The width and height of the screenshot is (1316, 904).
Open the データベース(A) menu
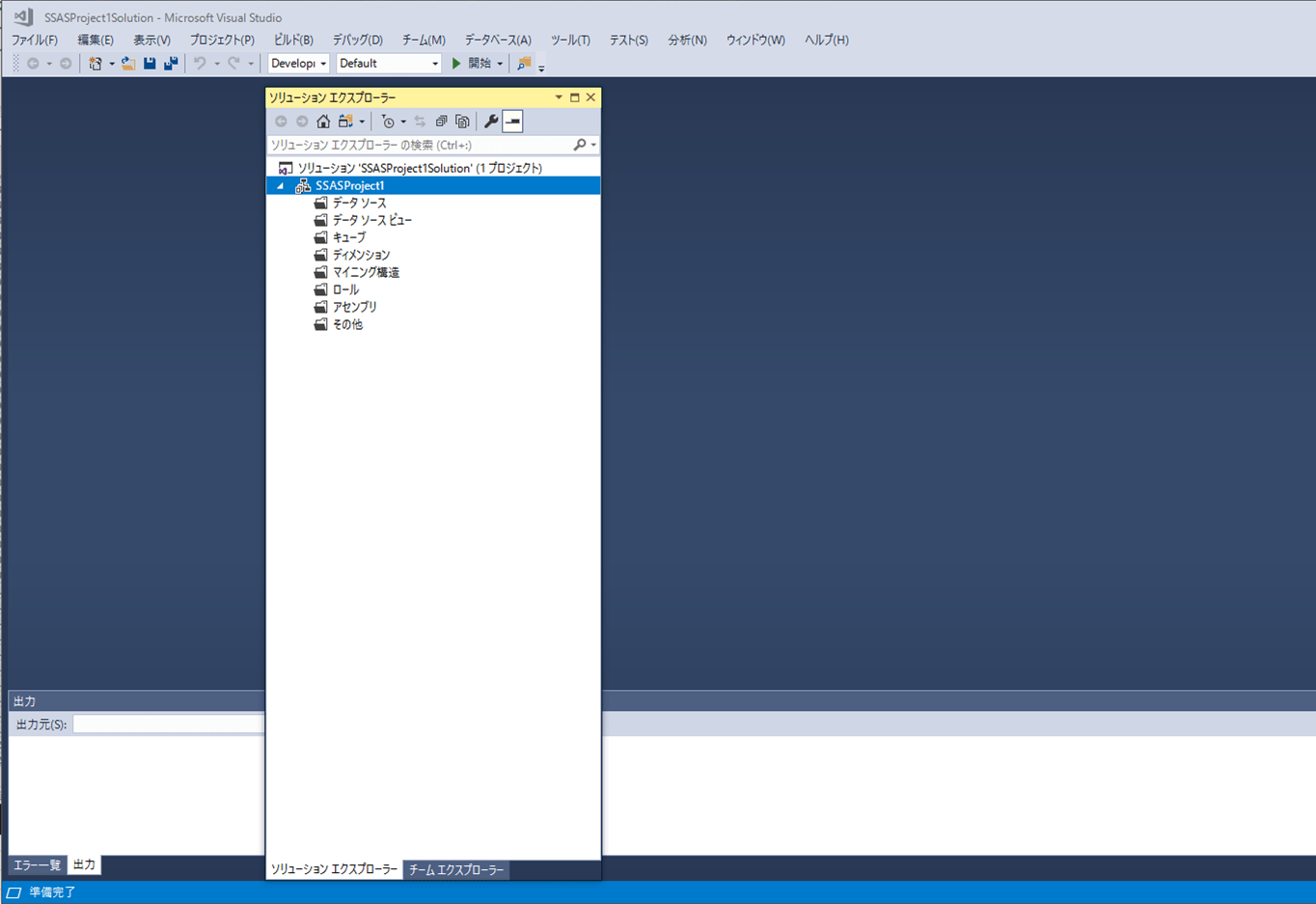click(498, 40)
